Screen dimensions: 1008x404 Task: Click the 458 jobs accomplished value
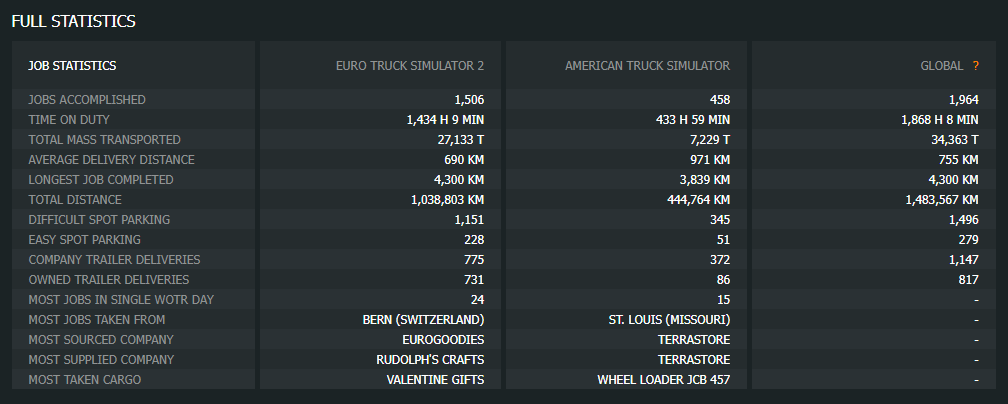pos(720,100)
